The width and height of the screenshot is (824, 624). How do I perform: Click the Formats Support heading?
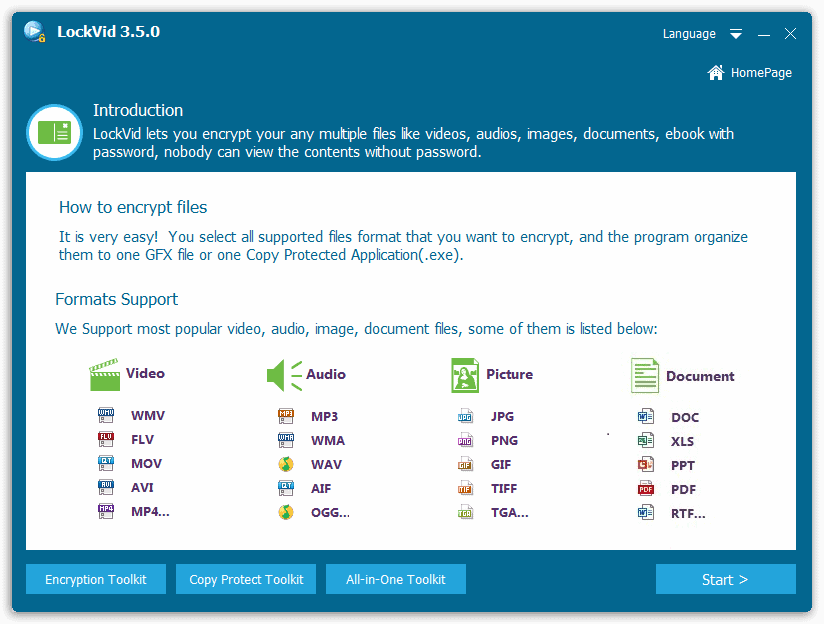pos(117,300)
